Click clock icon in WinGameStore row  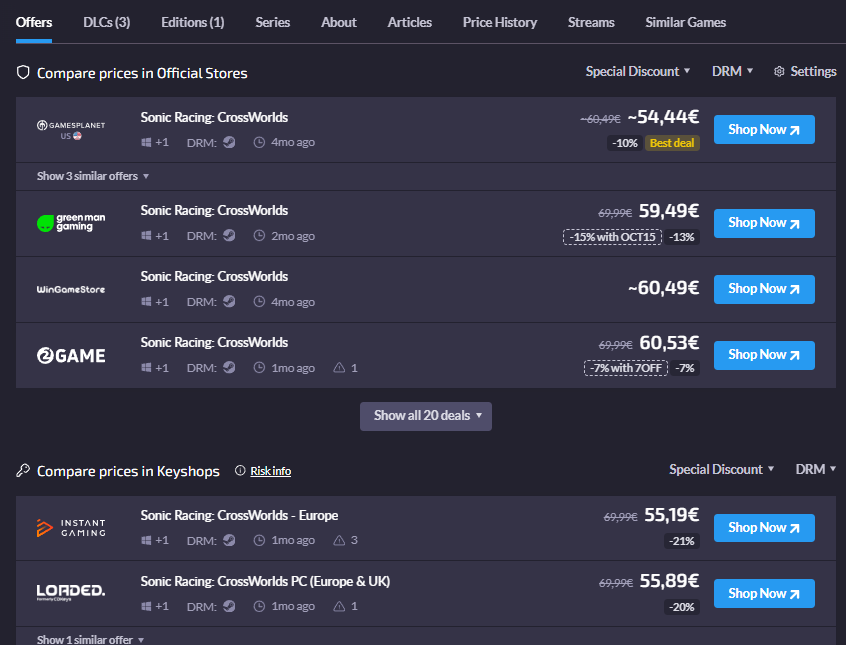pos(260,301)
